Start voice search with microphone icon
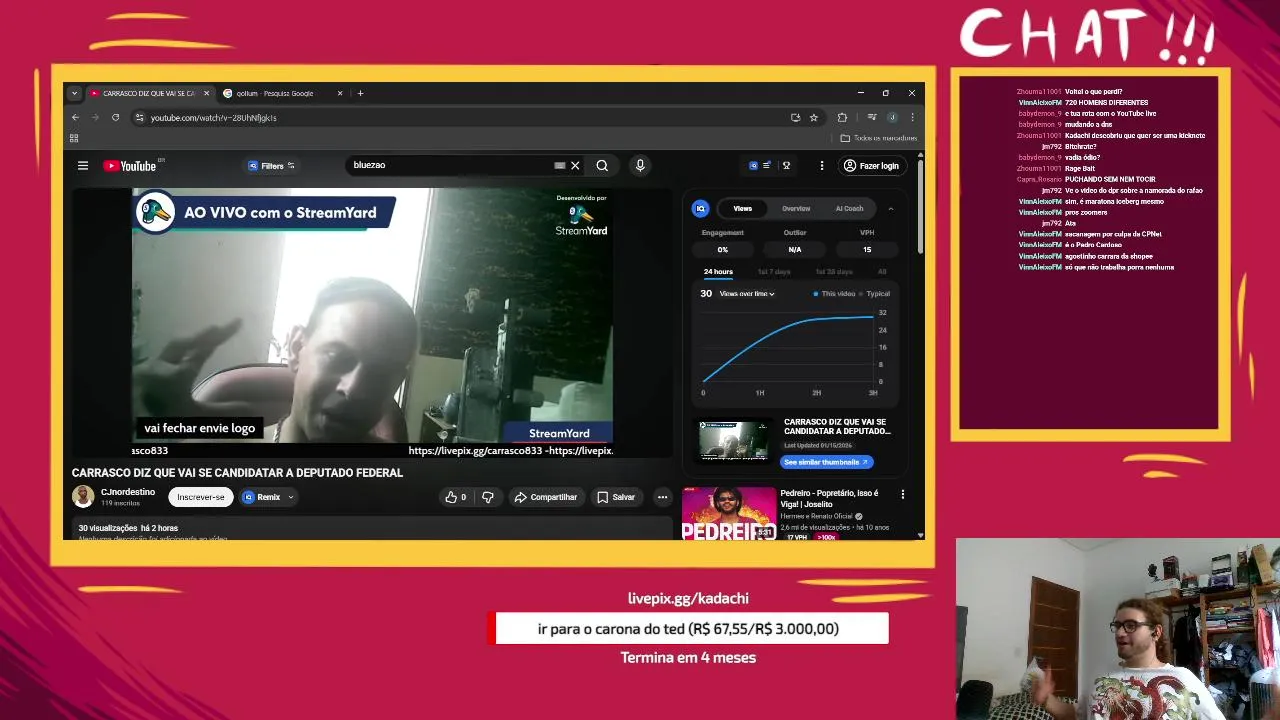 640,166
